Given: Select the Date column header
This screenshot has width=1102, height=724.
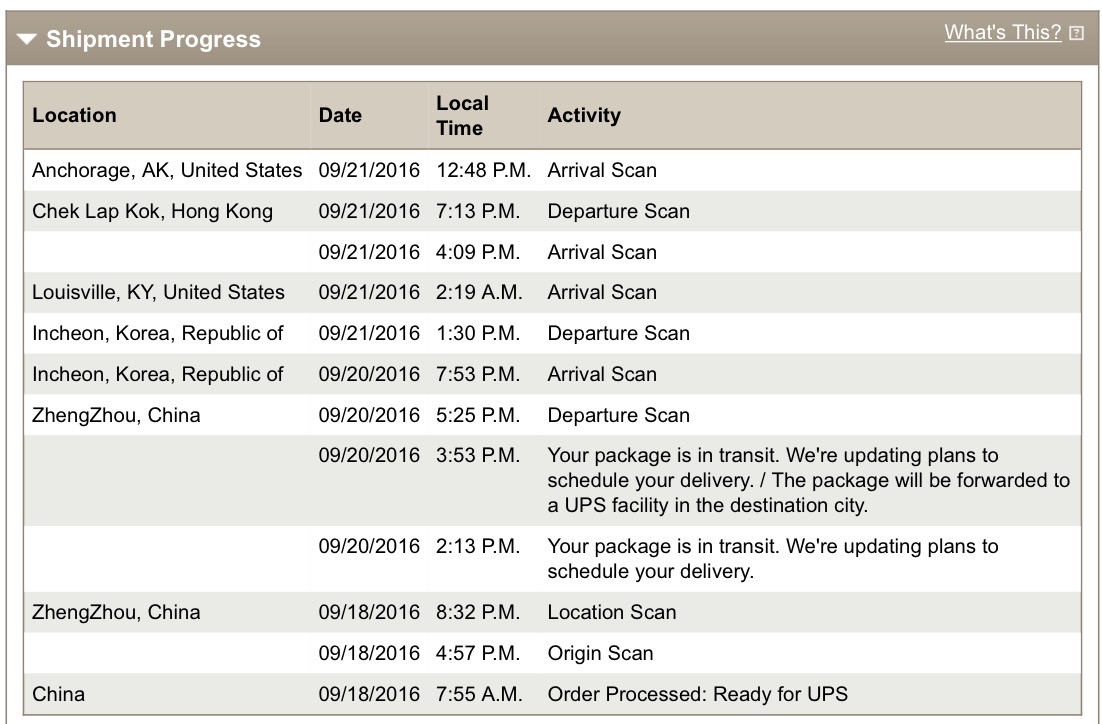Looking at the screenshot, I should pos(340,115).
